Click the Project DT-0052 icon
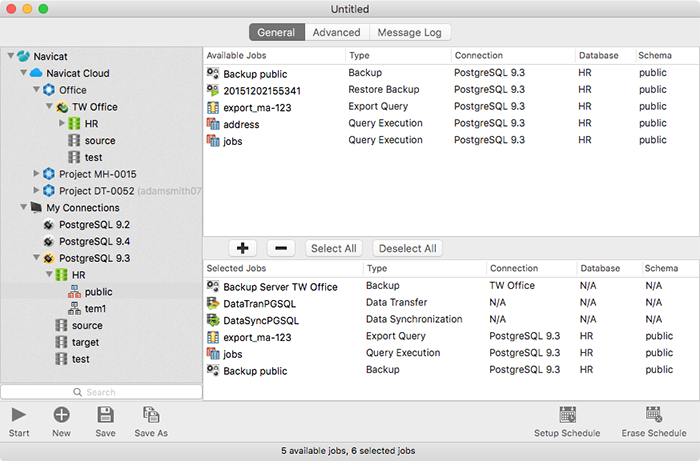This screenshot has width=700, height=461. click(x=49, y=191)
